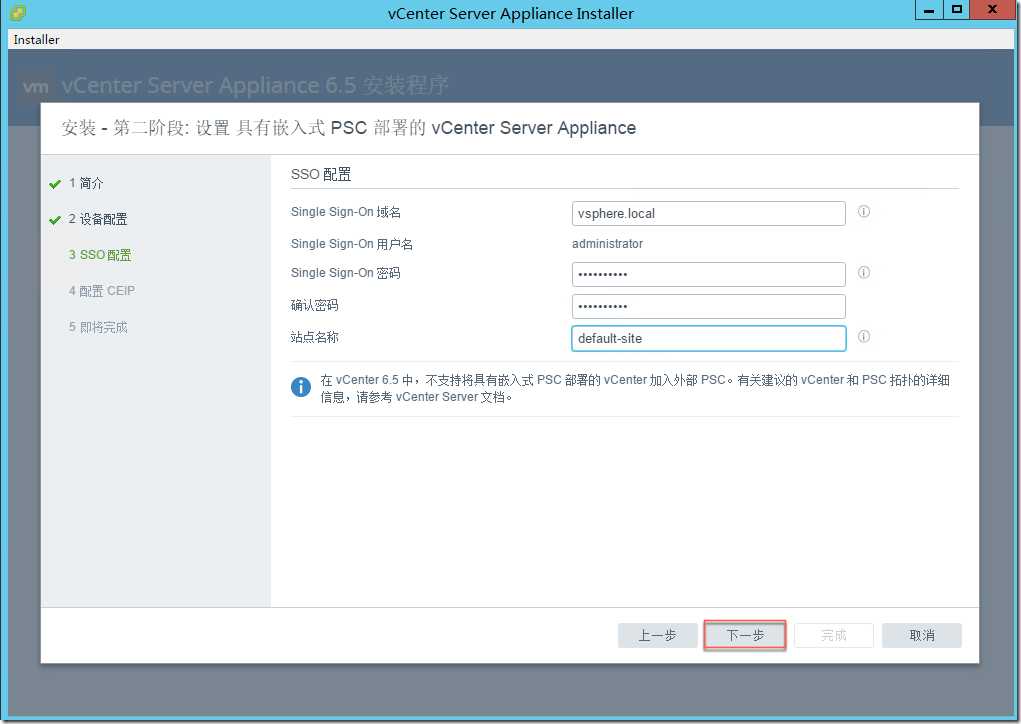Image resolution: width=1021 pixels, height=724 pixels.
Task: Click the blue information notice icon
Action: (301, 387)
